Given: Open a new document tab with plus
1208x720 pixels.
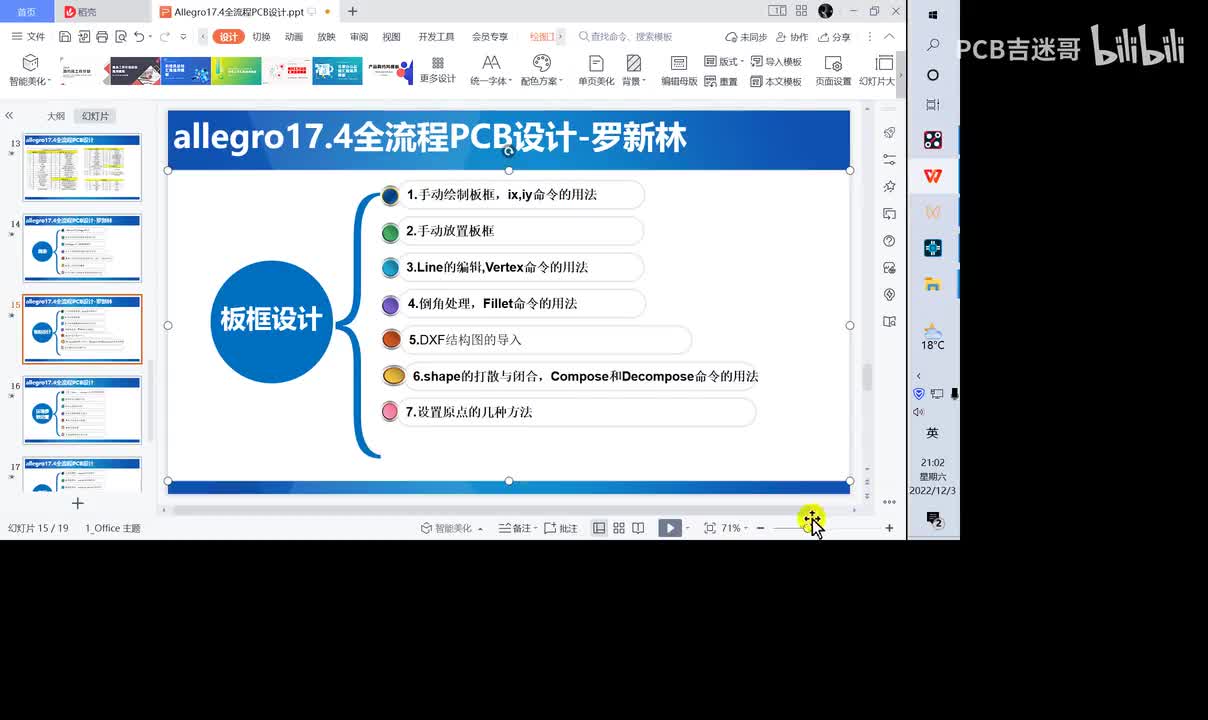Looking at the screenshot, I should [353, 12].
